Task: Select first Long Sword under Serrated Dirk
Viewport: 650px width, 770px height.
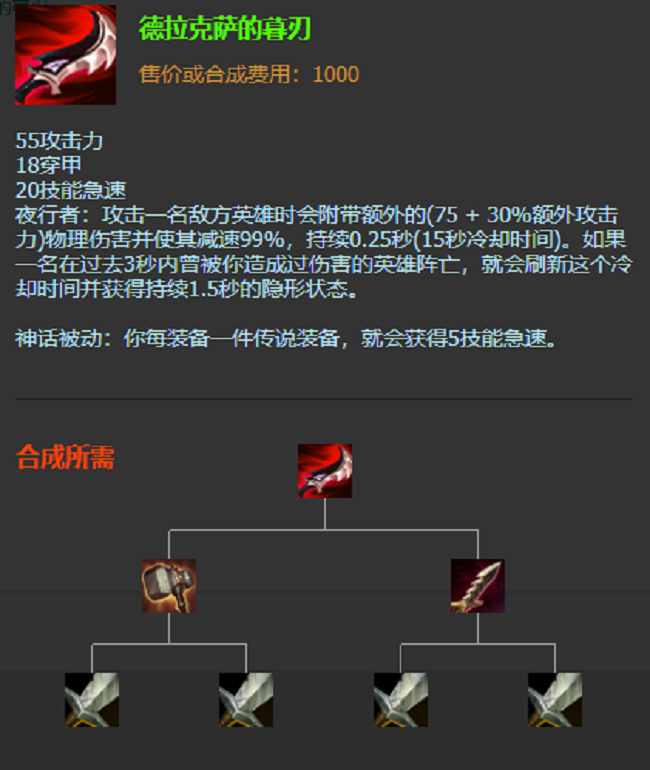Action: coord(401,700)
